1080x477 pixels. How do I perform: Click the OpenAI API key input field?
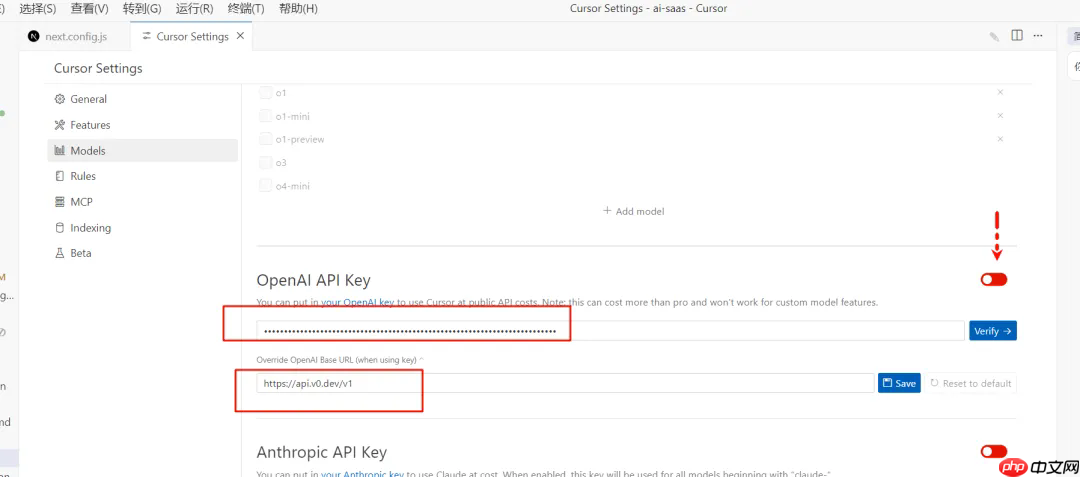[610, 331]
